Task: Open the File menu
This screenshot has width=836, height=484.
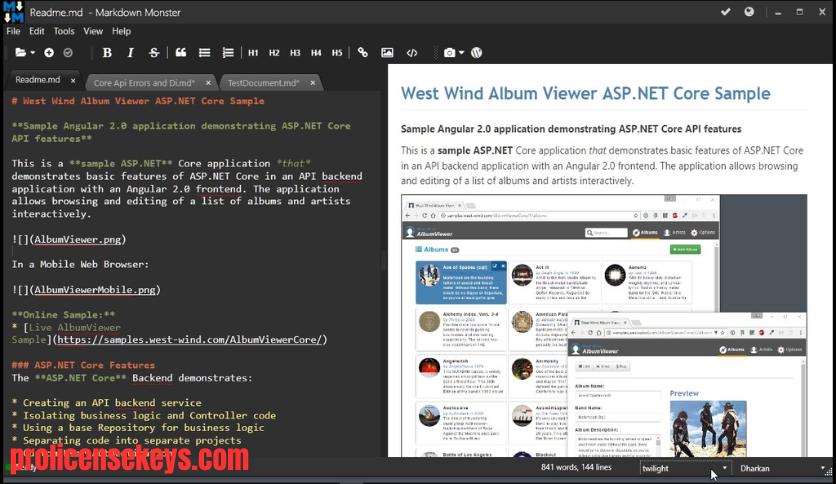Action: 13,31
